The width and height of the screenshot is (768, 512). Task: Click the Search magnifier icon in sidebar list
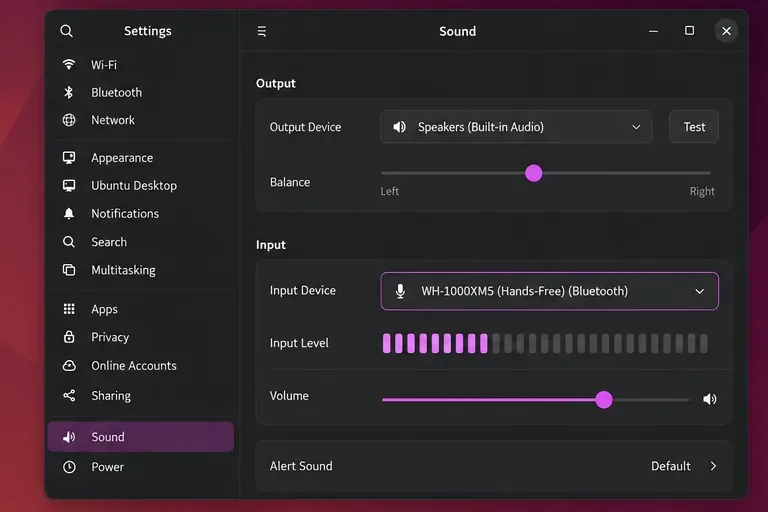(x=69, y=242)
